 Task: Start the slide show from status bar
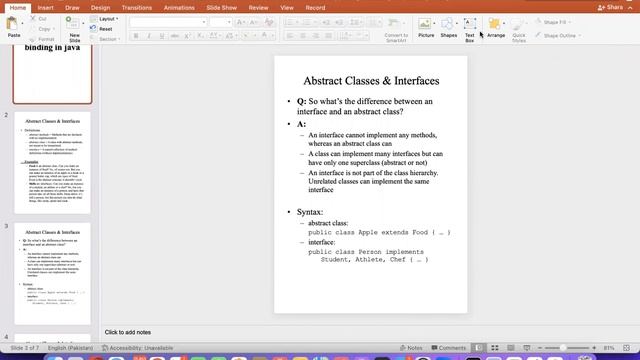click(x=527, y=348)
